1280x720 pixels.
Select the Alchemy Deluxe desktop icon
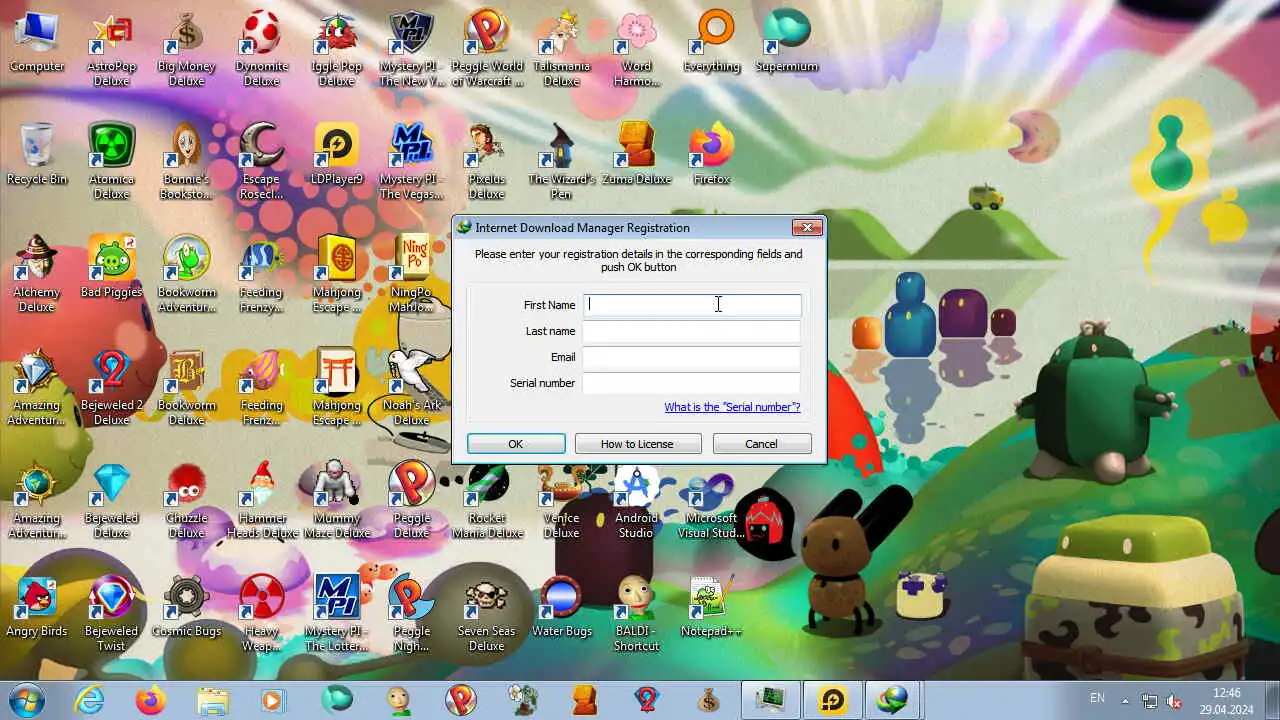(x=37, y=274)
